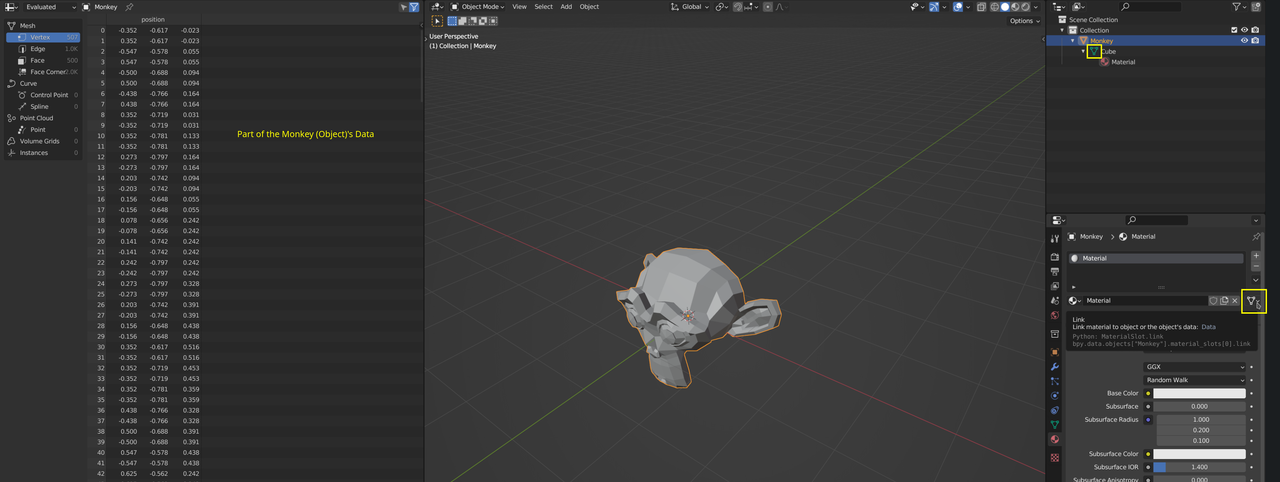Screen dimensions: 1280x482
Task: Open the Select menu
Action: 543,6
